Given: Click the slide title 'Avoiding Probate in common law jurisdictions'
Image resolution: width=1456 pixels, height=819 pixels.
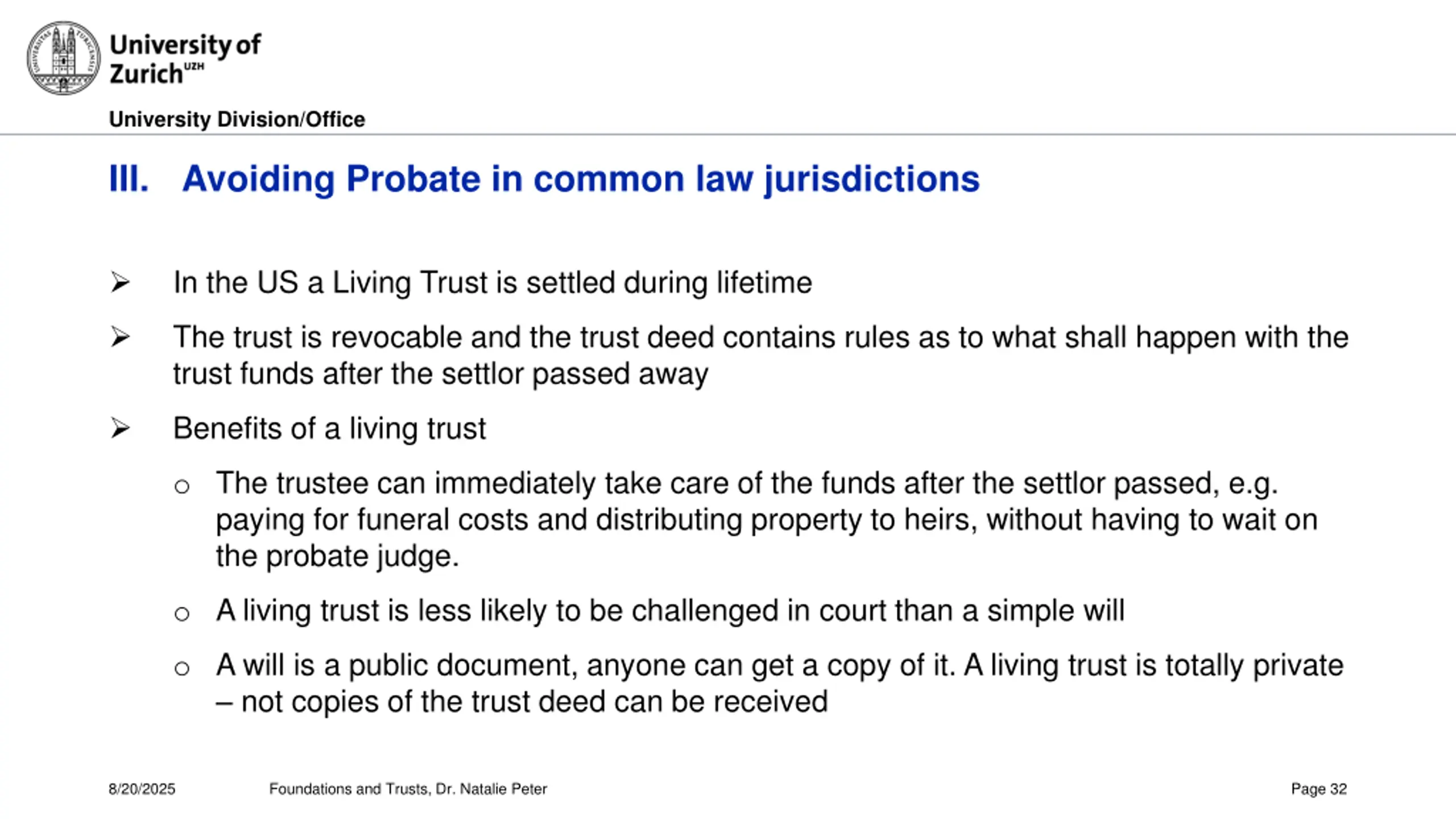Looking at the screenshot, I should (581, 179).
